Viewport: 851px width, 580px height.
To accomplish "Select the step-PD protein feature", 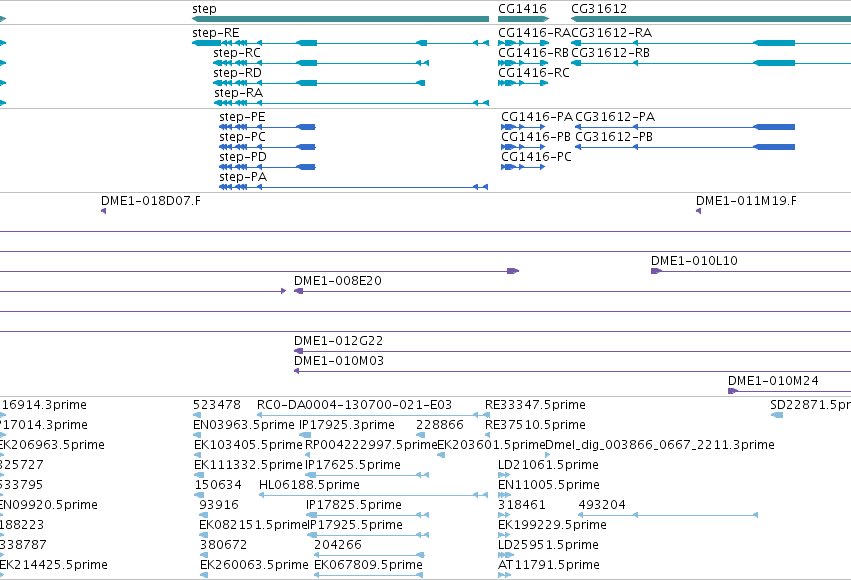I will [x=267, y=167].
